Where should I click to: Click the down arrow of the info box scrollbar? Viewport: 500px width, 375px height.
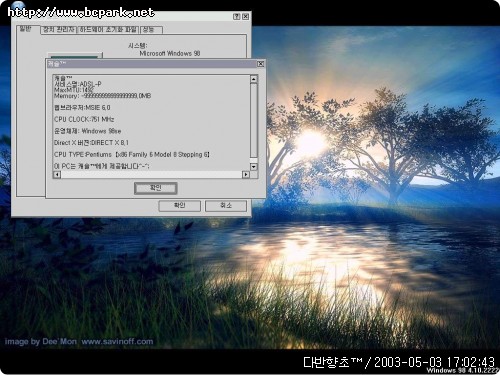tap(254, 167)
